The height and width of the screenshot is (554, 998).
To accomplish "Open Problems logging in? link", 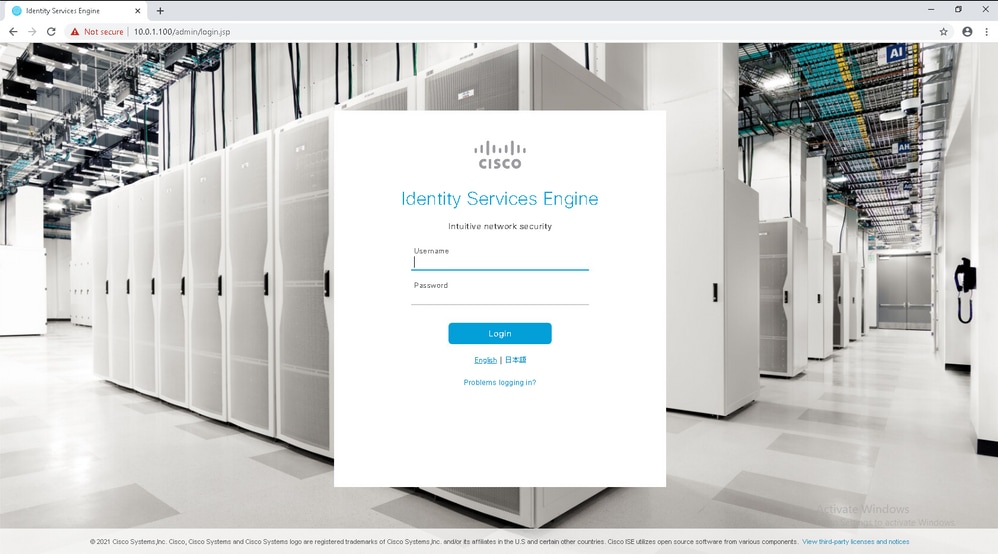I will [500, 383].
